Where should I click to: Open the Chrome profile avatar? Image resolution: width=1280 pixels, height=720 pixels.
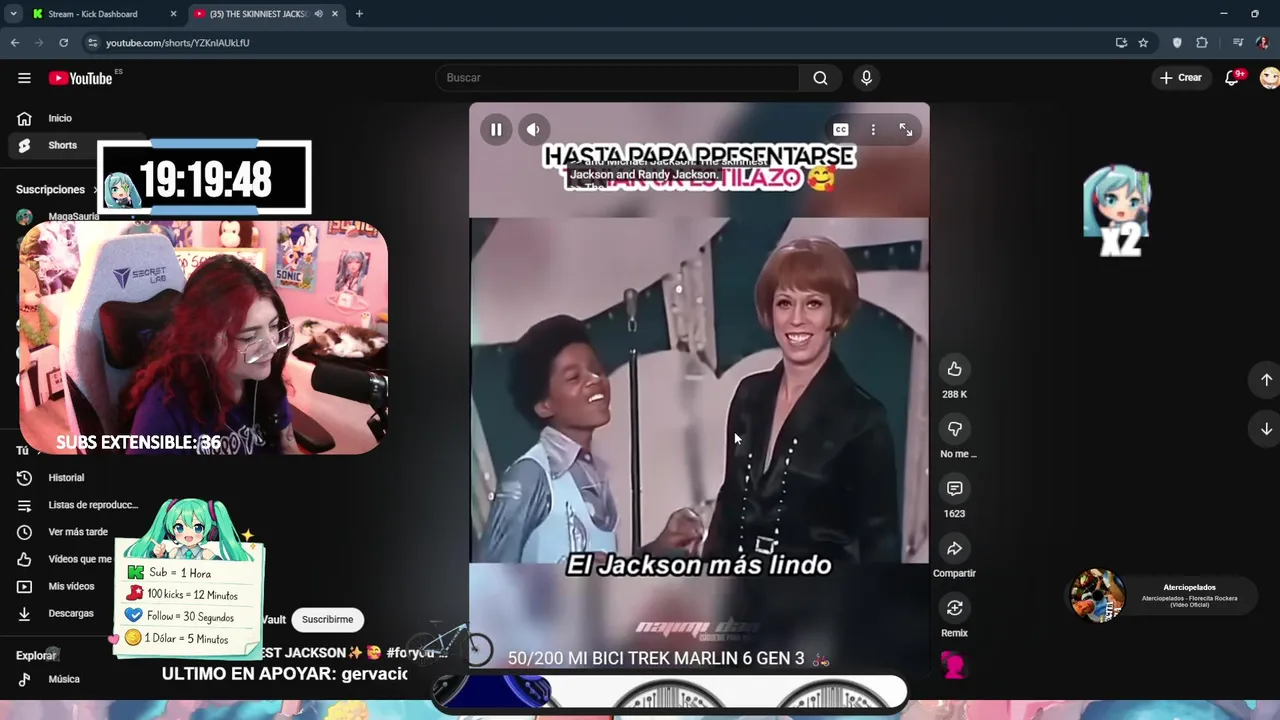1262,43
